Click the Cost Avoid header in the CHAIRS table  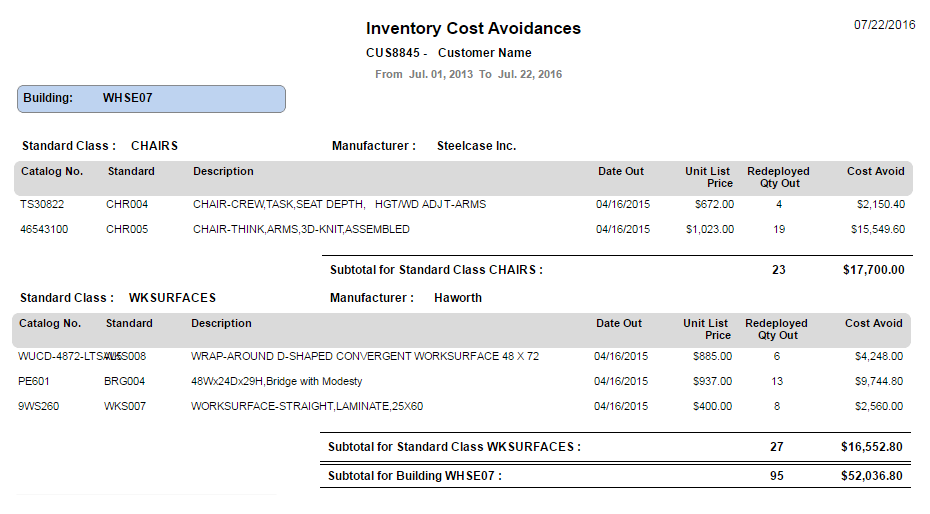875,171
